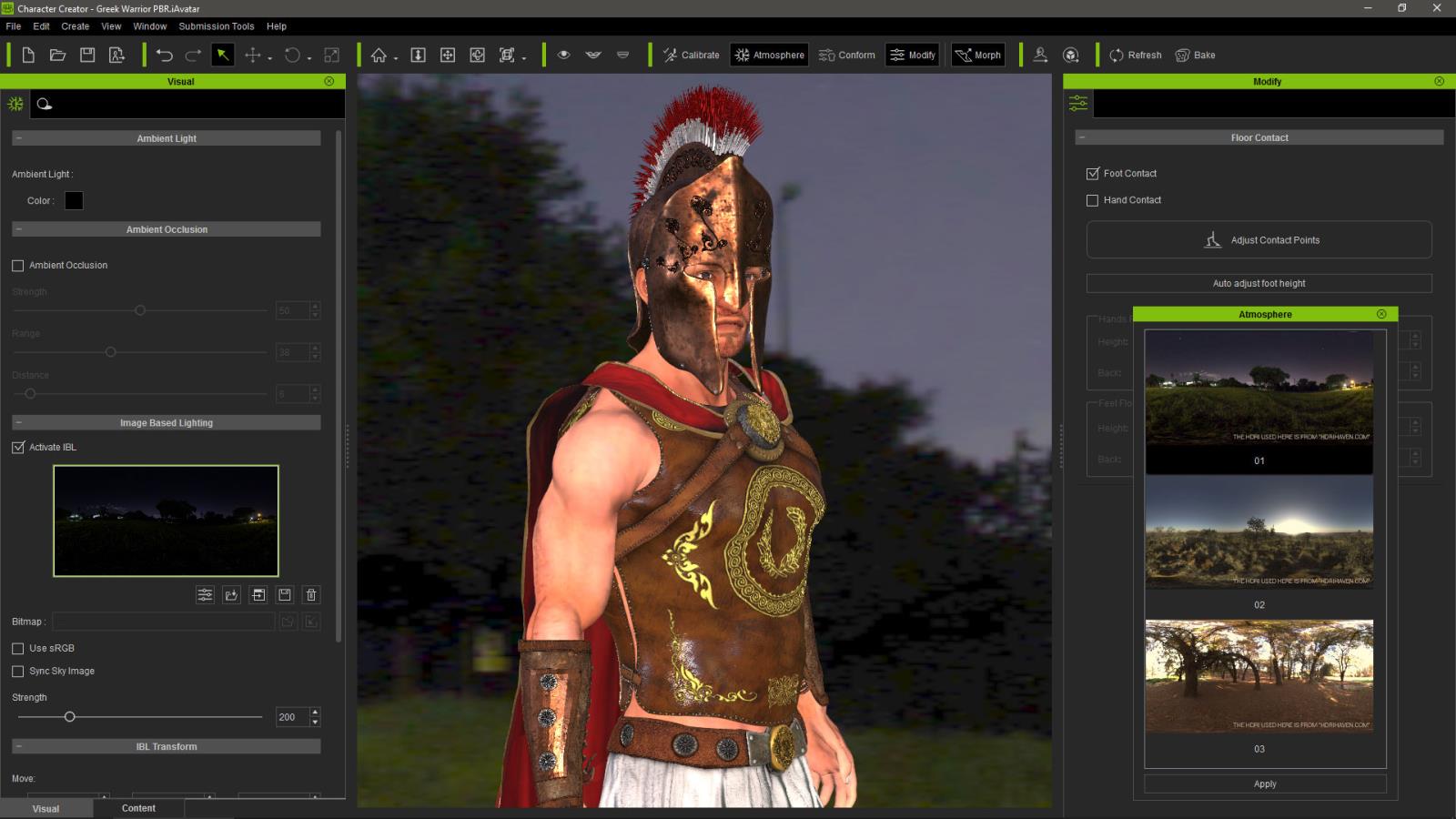The image size is (1456, 819).
Task: Collapse the IBL Transform section
Action: (x=19, y=746)
